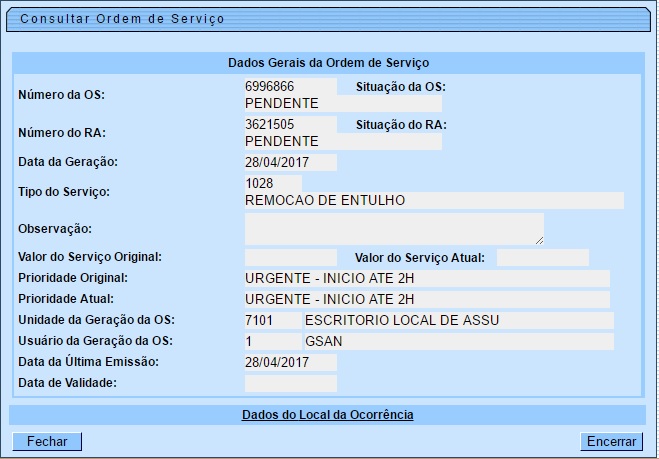Click the Prioridade Original field
The height and width of the screenshot is (459, 659).
tap(426, 278)
